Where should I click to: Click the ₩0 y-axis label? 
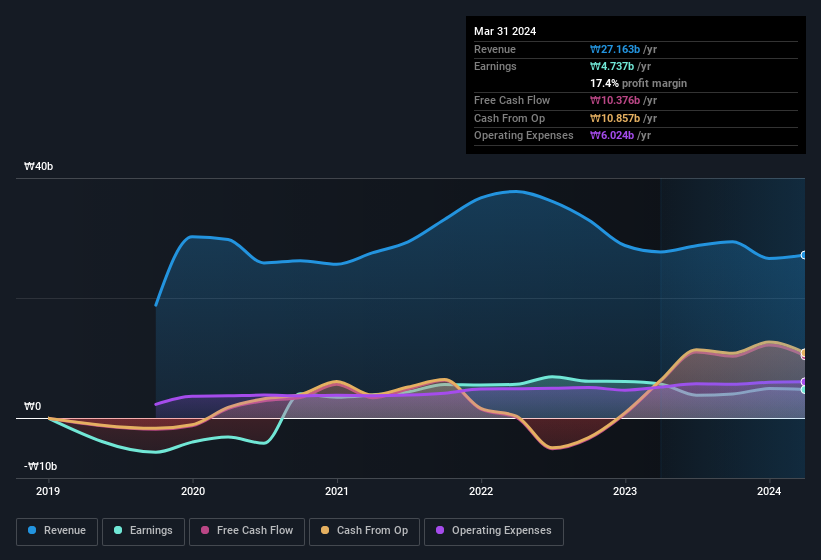point(32,406)
